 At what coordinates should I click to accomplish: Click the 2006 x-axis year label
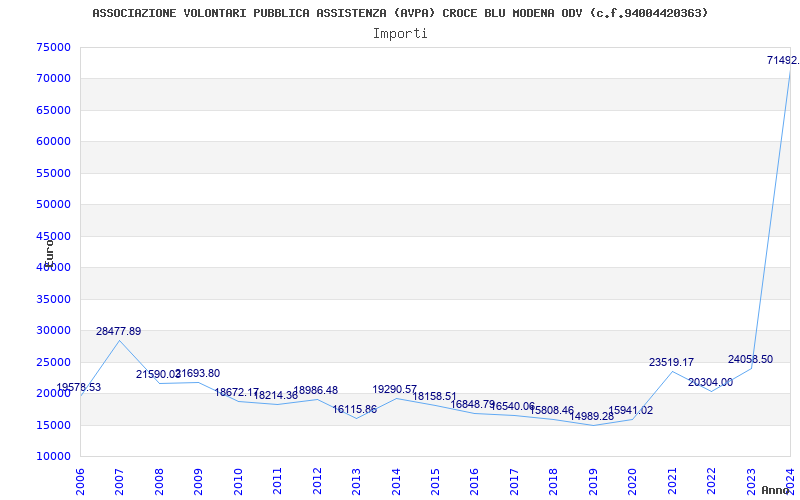[x=80, y=482]
